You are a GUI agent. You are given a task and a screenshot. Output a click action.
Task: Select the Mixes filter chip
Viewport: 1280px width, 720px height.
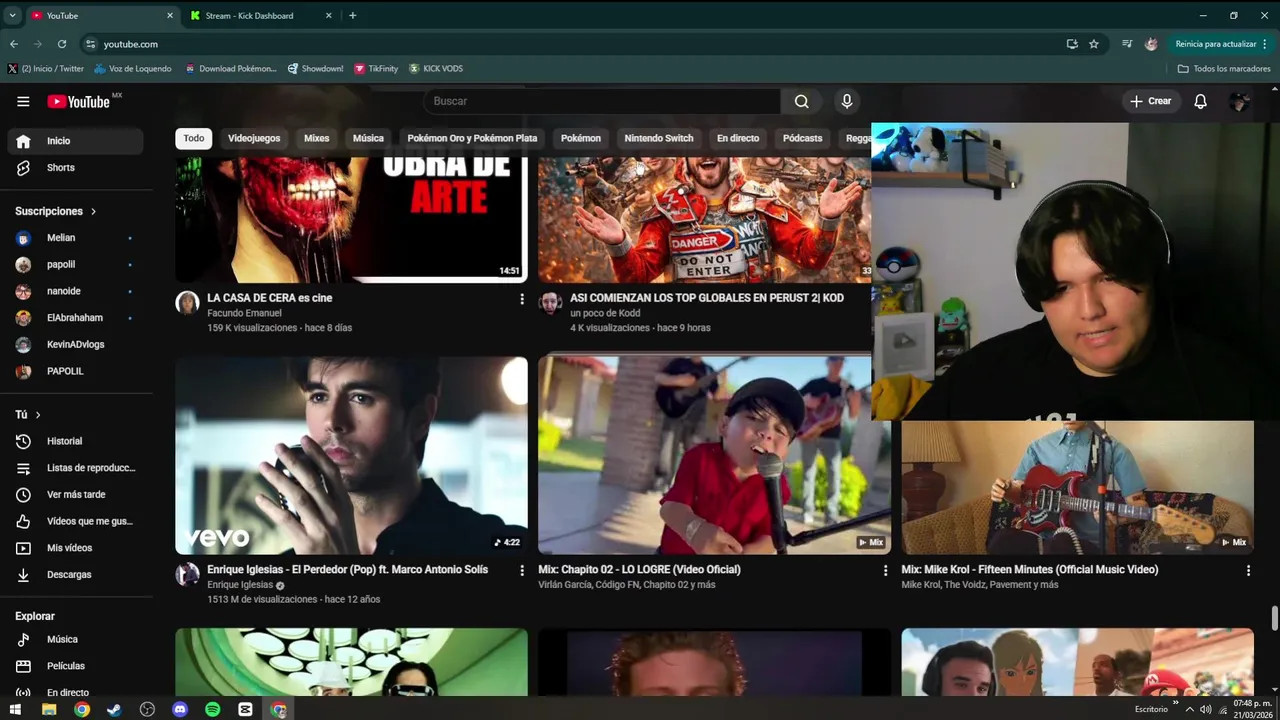click(316, 138)
